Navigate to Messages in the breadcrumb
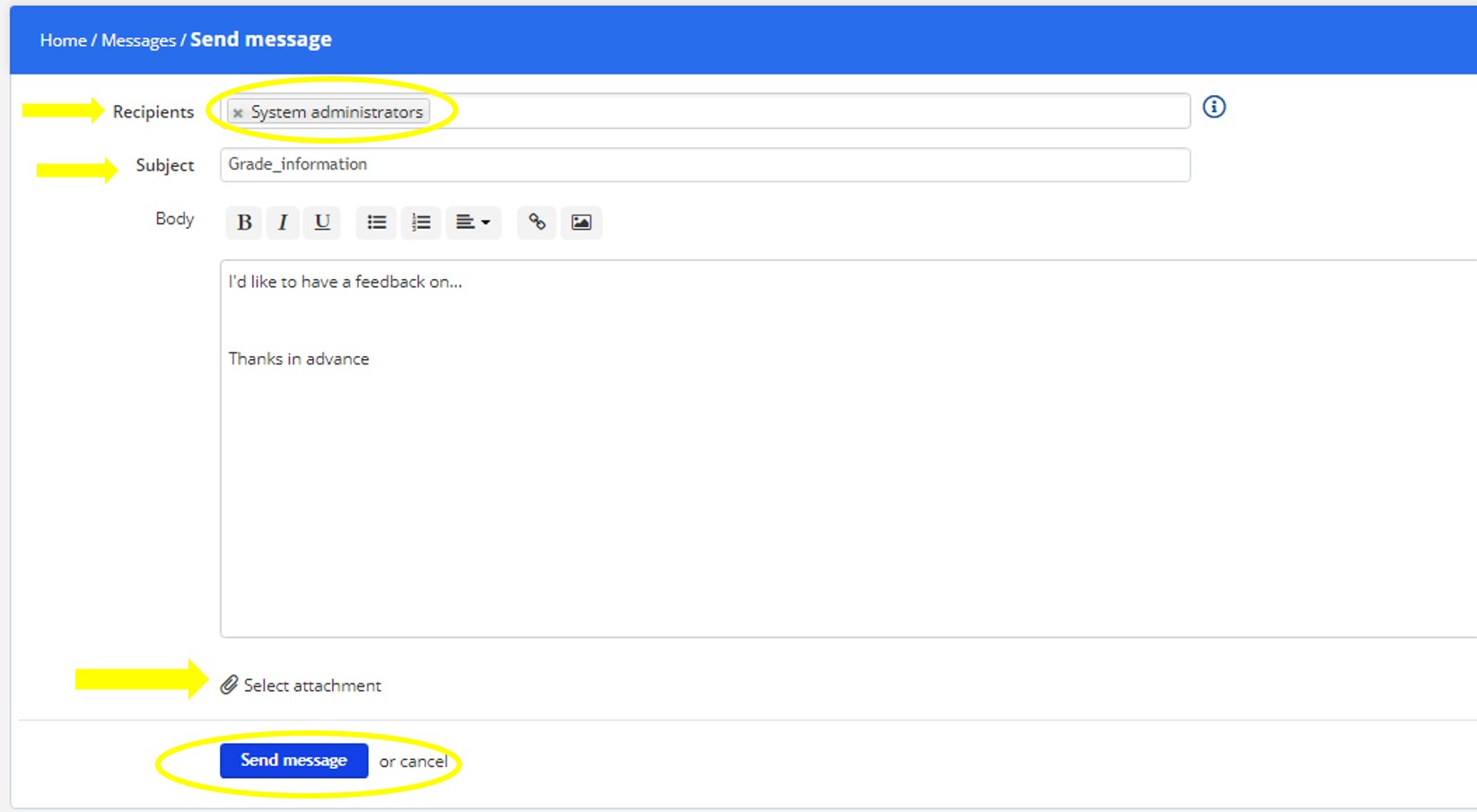The image size is (1477, 812). [x=138, y=40]
